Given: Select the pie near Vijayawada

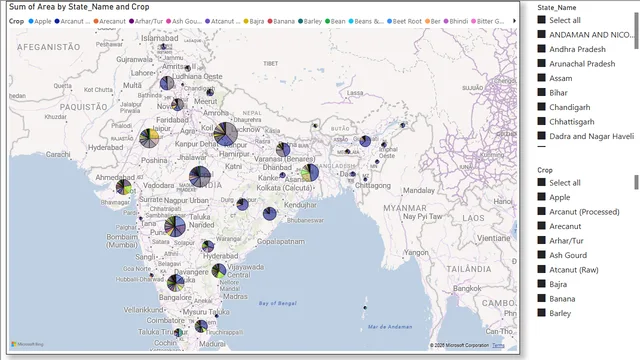Looking at the screenshot, I should click(x=219, y=270).
